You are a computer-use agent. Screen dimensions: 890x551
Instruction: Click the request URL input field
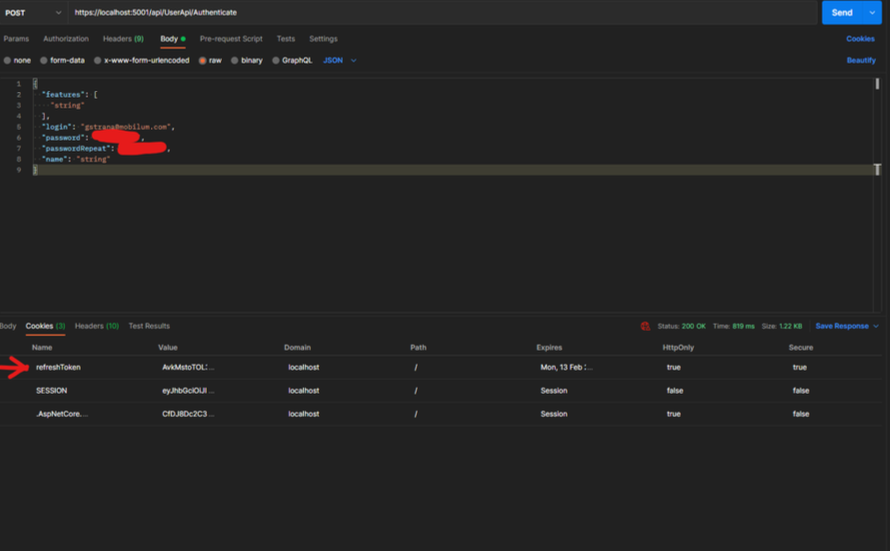click(440, 13)
